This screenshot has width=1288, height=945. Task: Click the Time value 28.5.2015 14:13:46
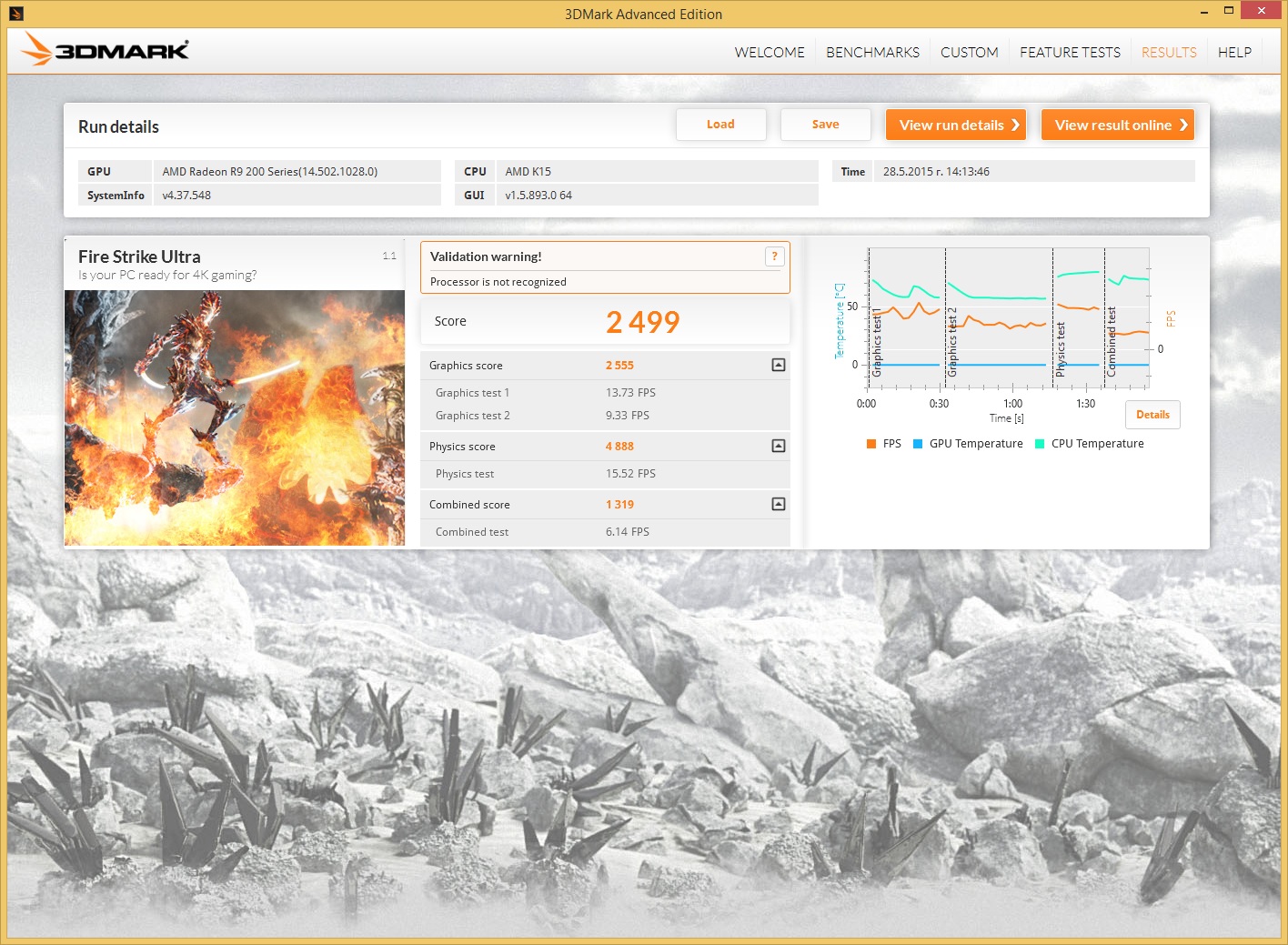click(x=936, y=171)
